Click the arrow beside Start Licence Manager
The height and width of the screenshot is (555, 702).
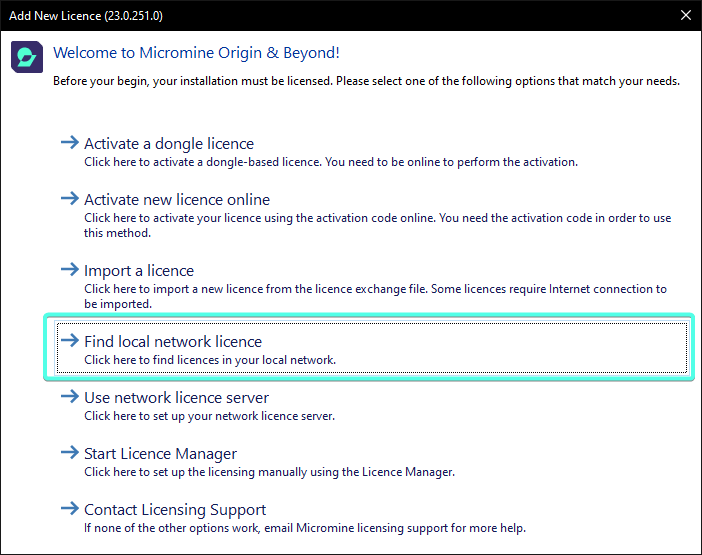(x=69, y=453)
